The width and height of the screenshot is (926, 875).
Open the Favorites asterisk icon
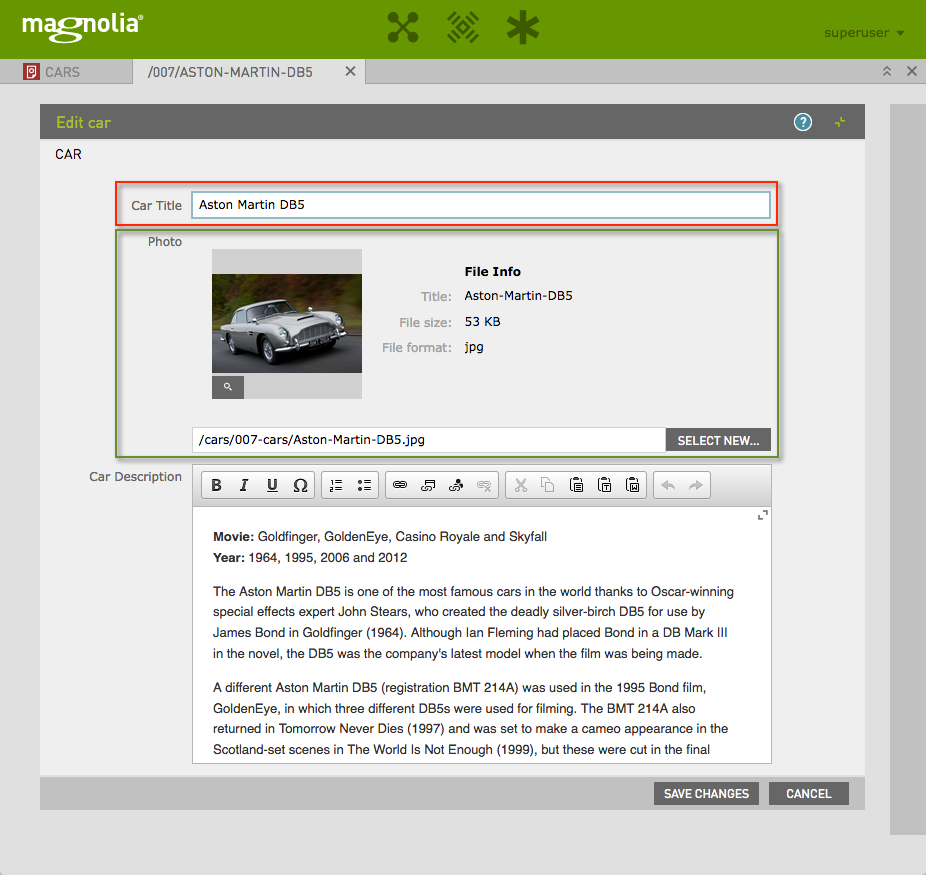click(522, 28)
